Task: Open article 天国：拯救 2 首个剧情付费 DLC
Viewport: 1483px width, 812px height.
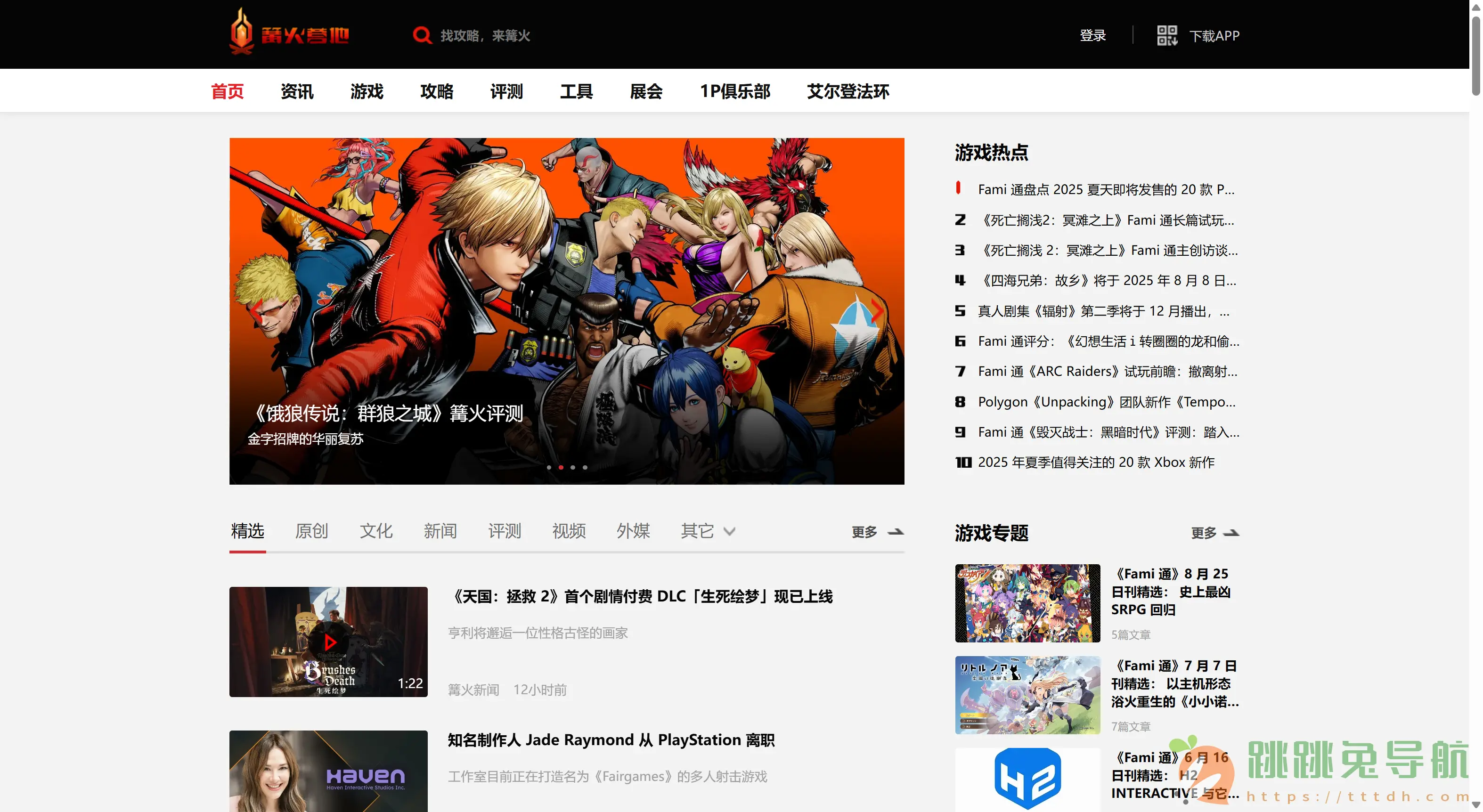Action: [640, 596]
